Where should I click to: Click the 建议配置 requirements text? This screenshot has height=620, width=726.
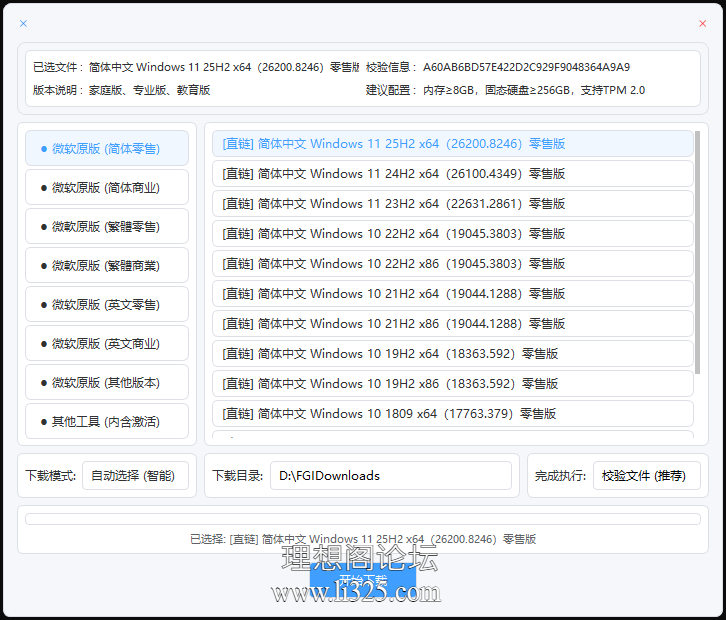[x=534, y=90]
